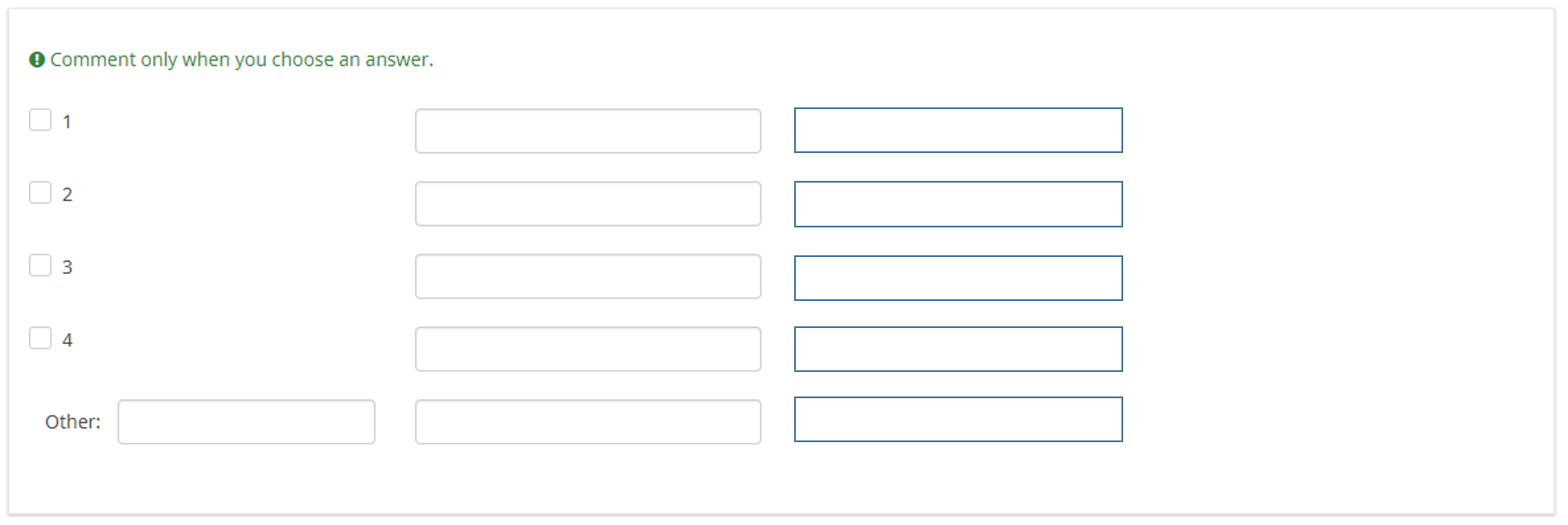Focus the blue-bordered box in row 2
This screenshot has width=1568, height=525.
pos(958,204)
